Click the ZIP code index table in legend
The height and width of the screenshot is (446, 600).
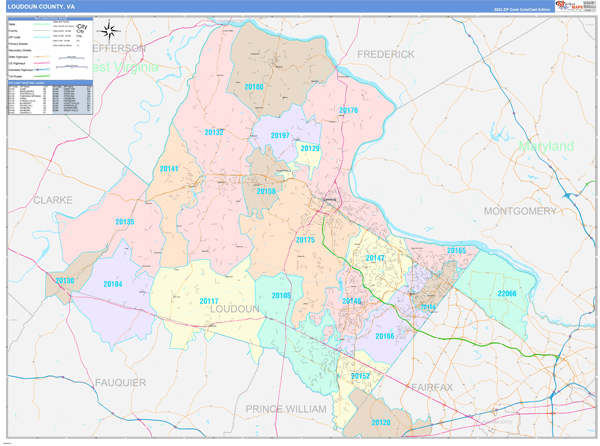click(50, 99)
